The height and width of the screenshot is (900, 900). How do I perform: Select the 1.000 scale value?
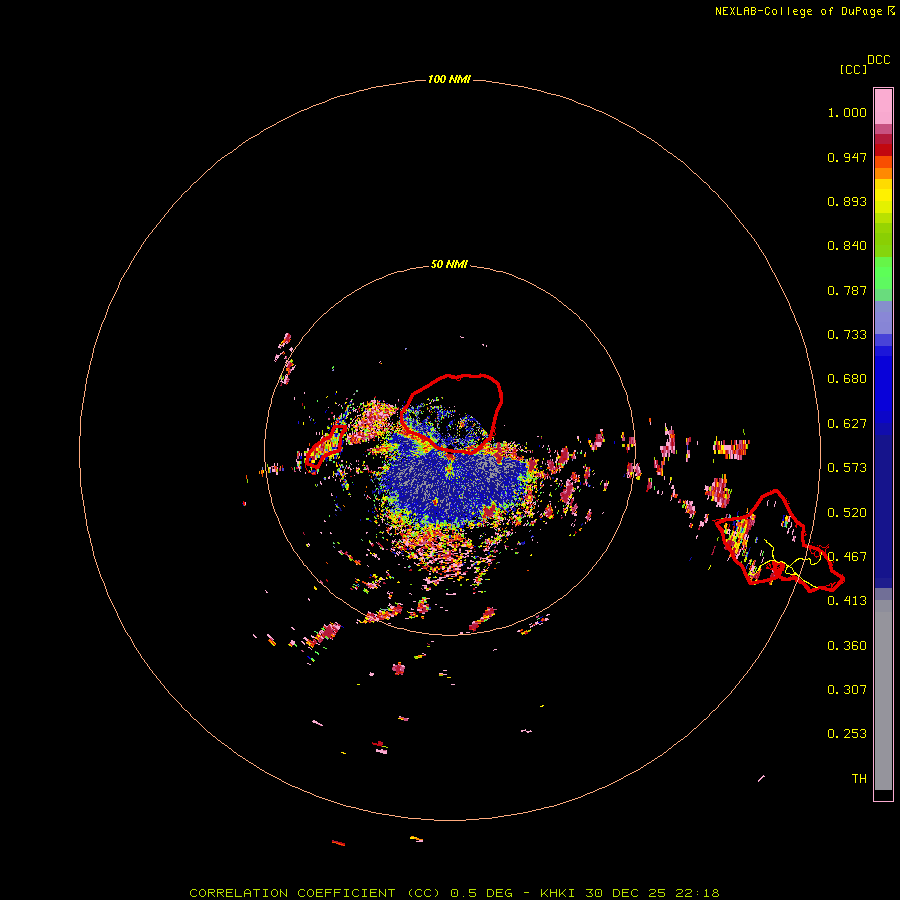pos(847,112)
